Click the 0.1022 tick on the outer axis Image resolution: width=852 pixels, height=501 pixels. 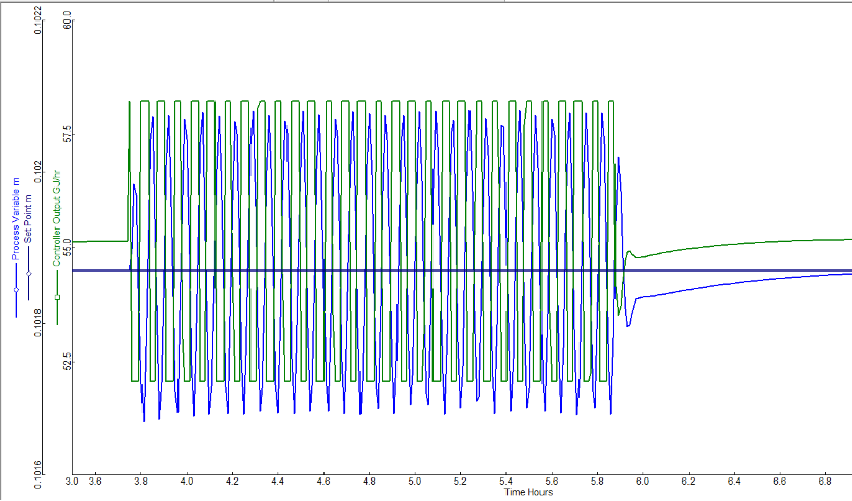(x=38, y=21)
